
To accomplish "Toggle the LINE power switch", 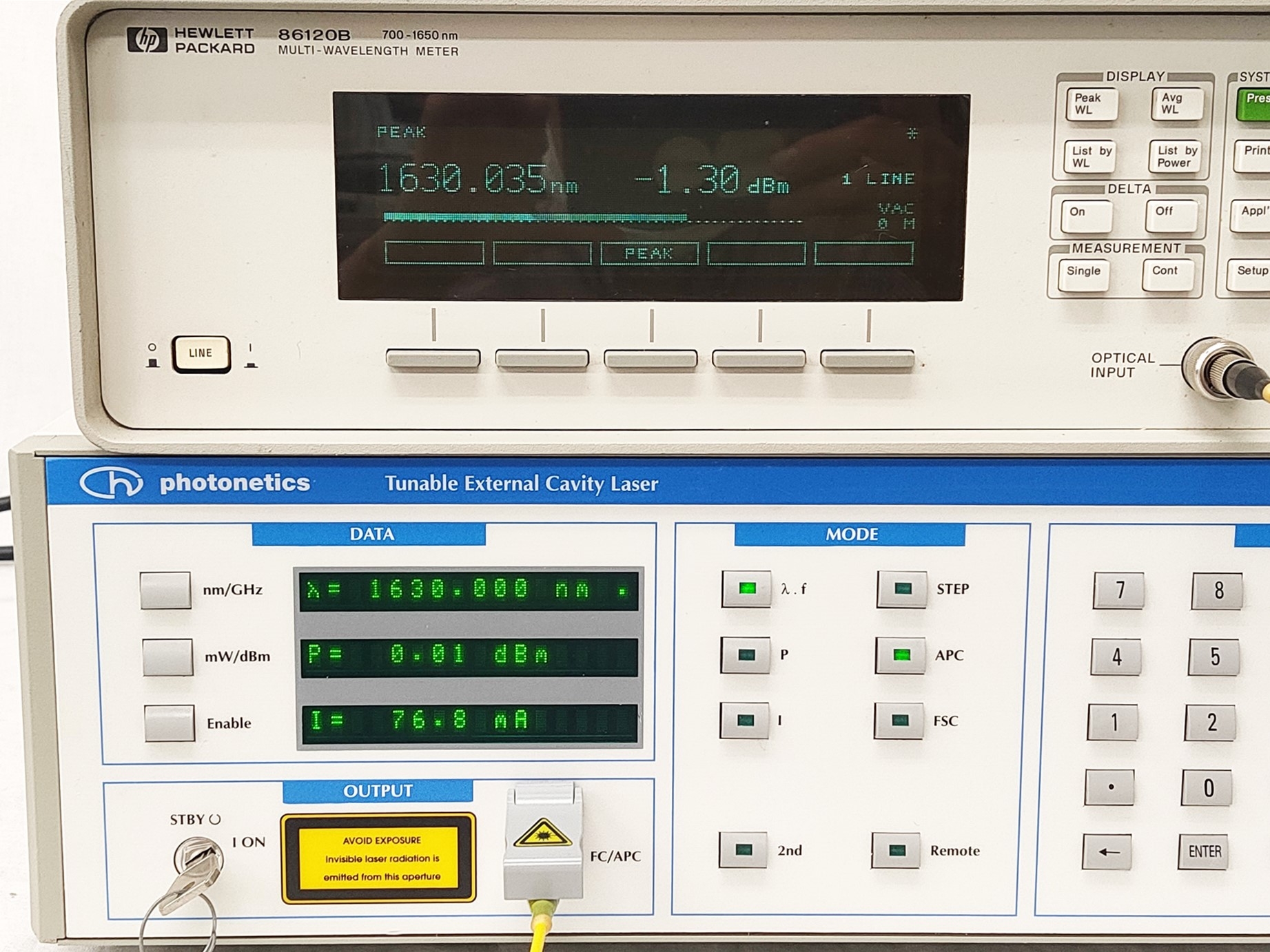I will (x=201, y=354).
